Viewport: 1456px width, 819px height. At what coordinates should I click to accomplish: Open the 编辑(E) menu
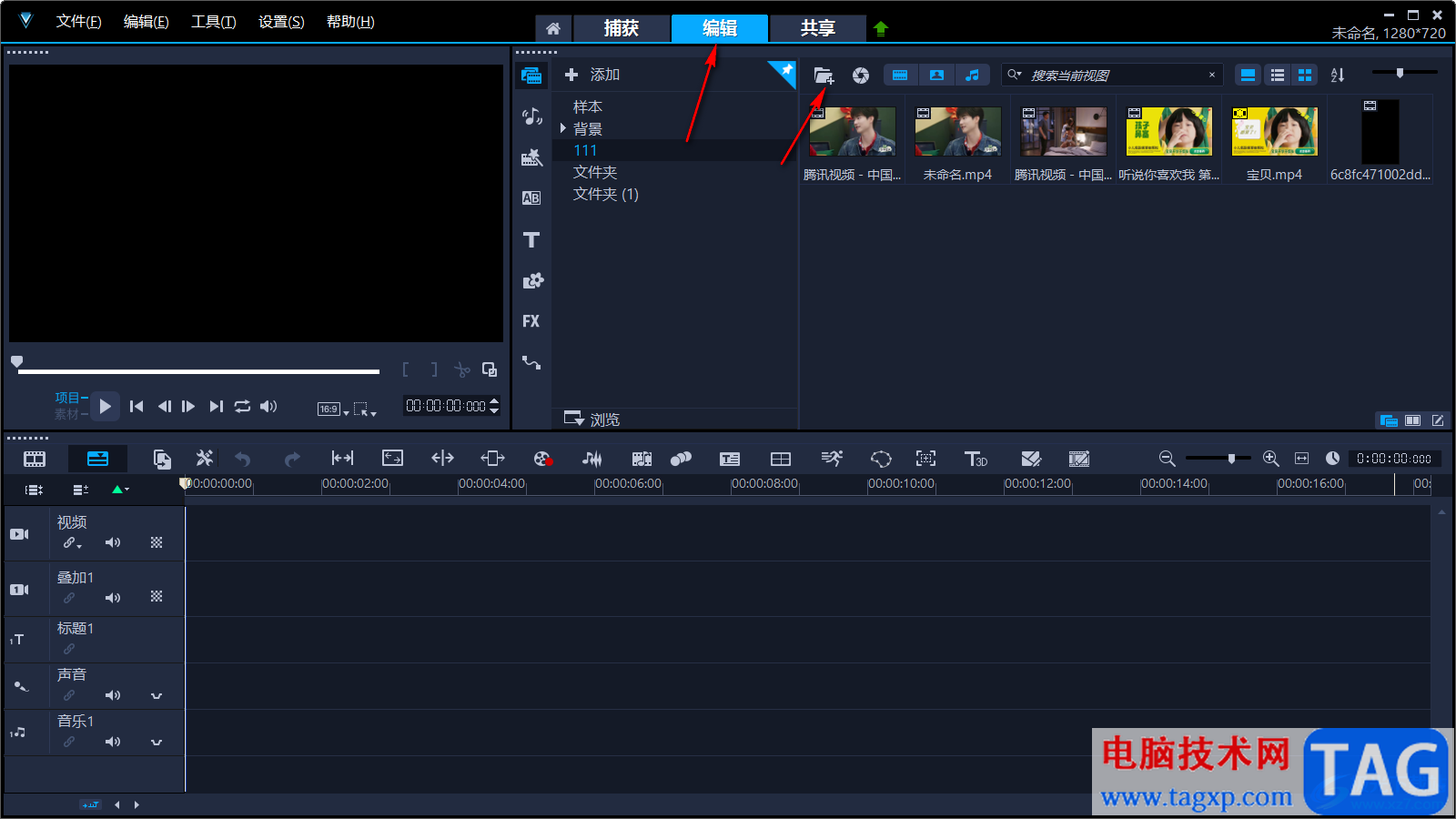click(146, 22)
